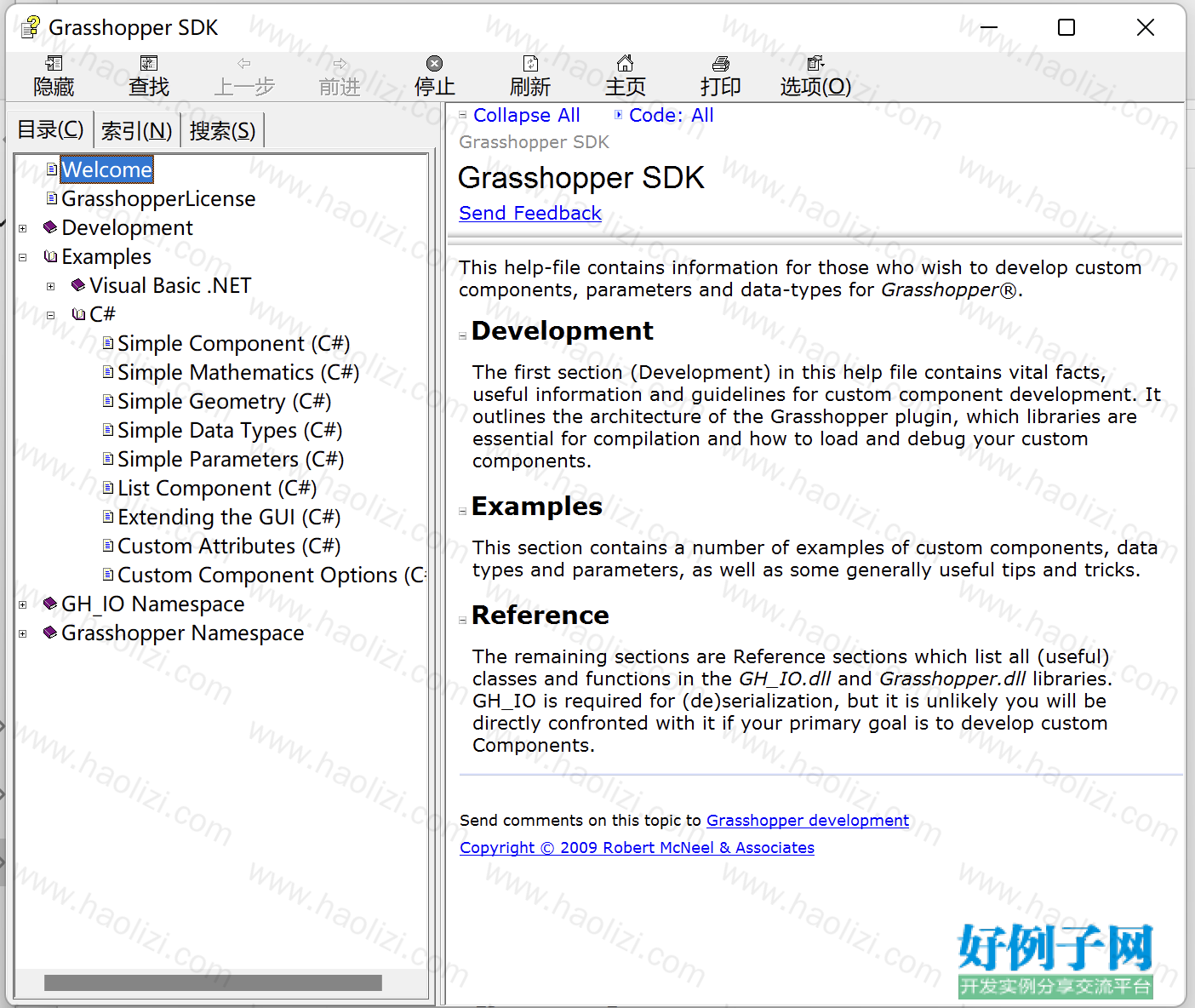The width and height of the screenshot is (1195, 1008).
Task: Click the Extending the GUI (C#) page icon
Action: click(x=108, y=517)
